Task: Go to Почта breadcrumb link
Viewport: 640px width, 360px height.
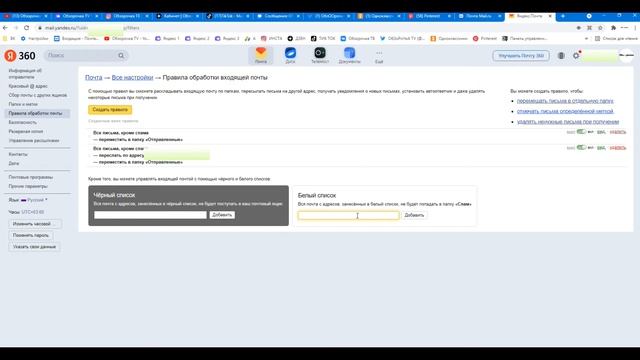Action: (x=93, y=78)
